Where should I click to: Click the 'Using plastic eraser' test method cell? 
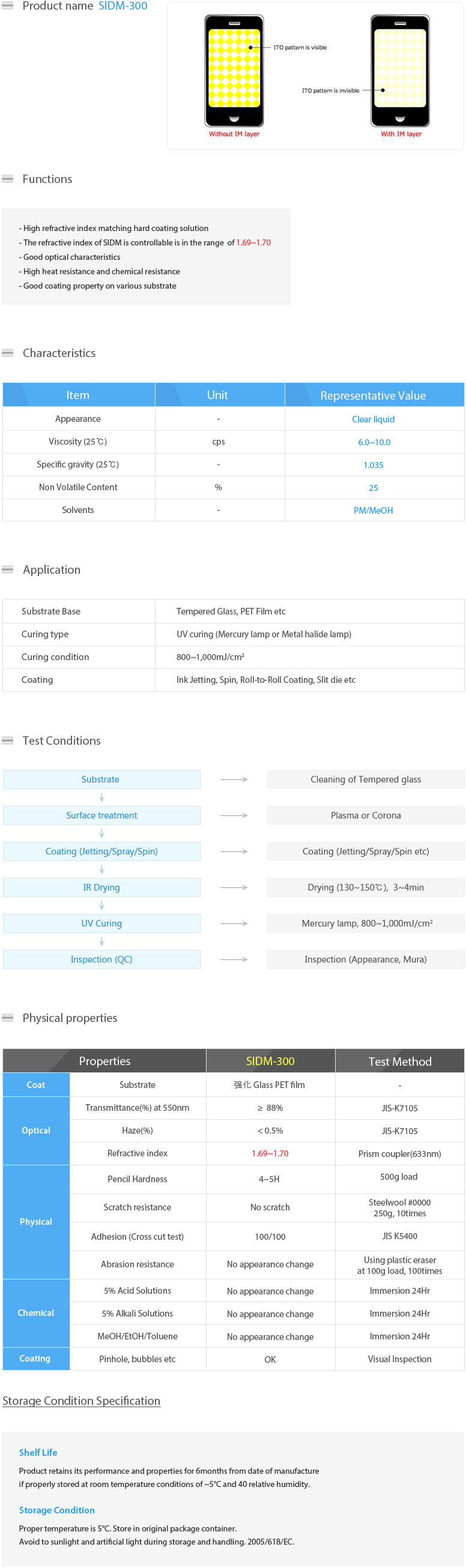(x=399, y=1266)
